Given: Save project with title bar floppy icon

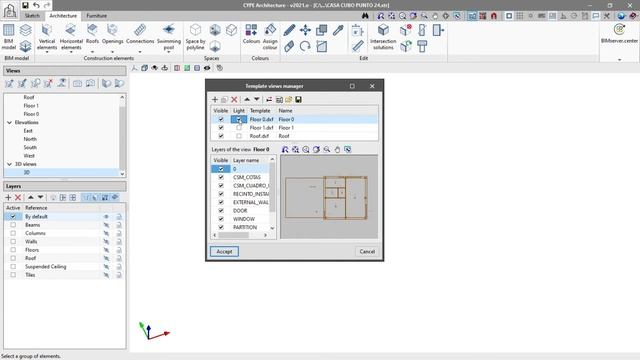Looking at the screenshot, I should click(x=25, y=5).
